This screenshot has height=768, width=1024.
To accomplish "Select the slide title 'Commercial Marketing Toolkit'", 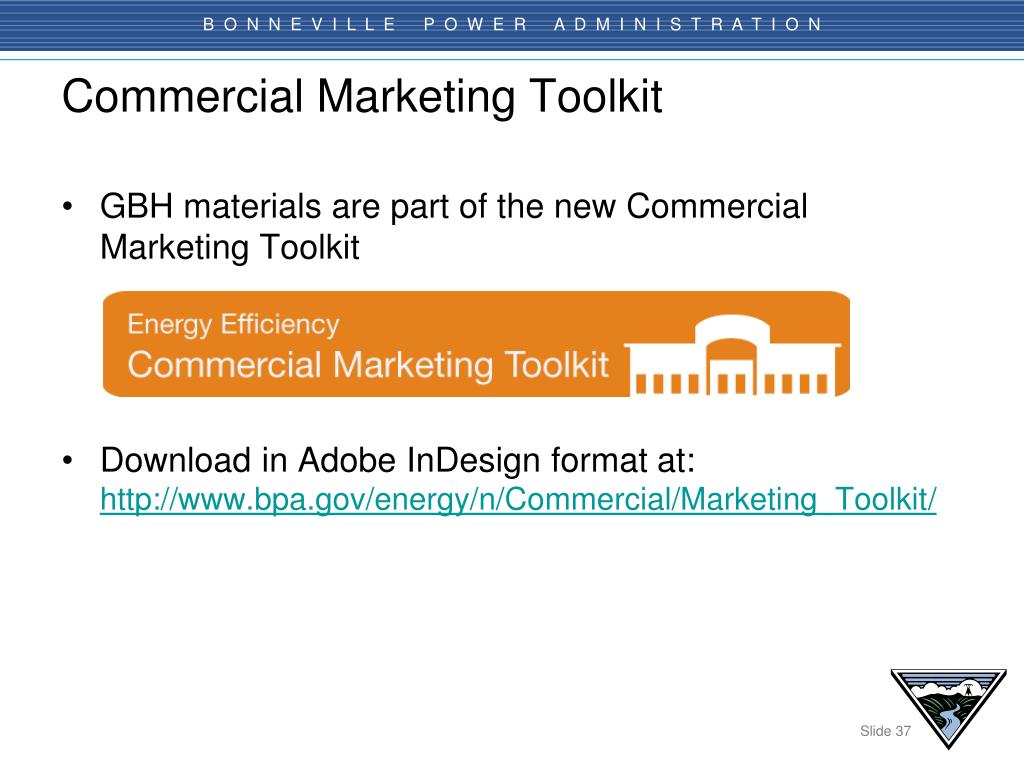I will coord(362,97).
